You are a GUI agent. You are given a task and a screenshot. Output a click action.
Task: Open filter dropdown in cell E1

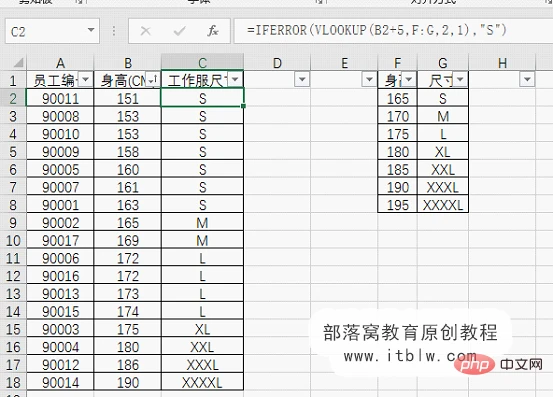(369, 79)
